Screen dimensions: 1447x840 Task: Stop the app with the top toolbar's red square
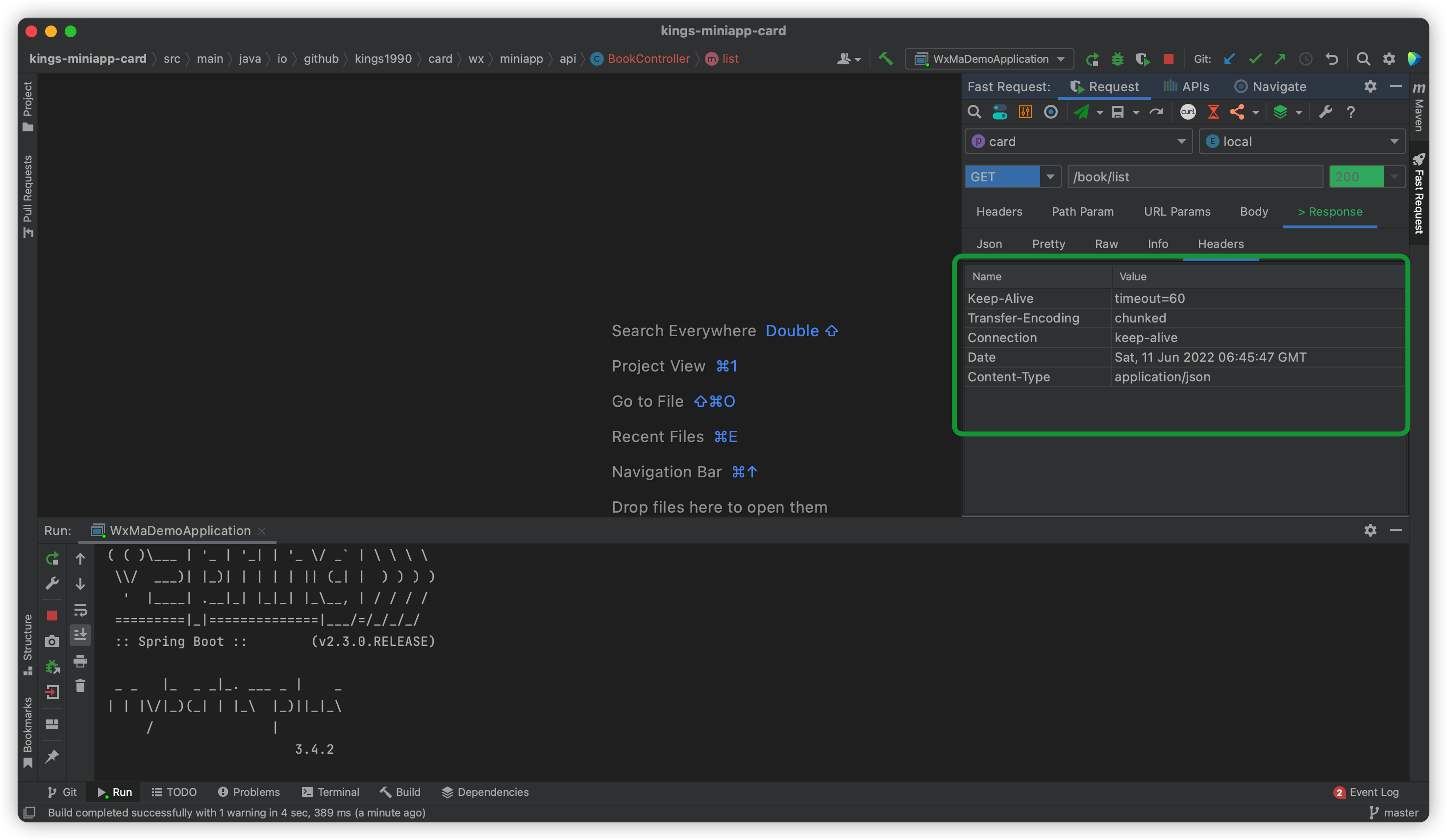point(1168,58)
